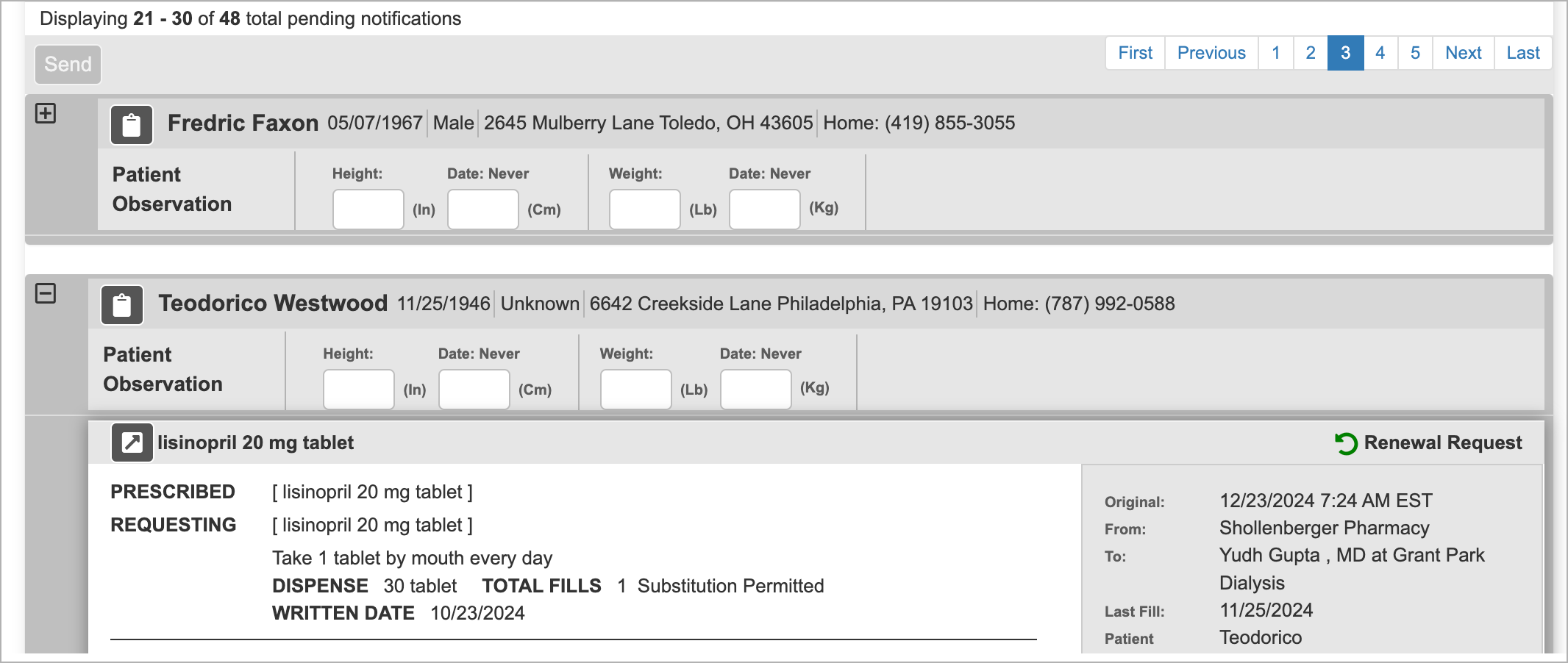
Task: Focus Teodorico Westwood's height centimeters field
Action: [x=474, y=390]
